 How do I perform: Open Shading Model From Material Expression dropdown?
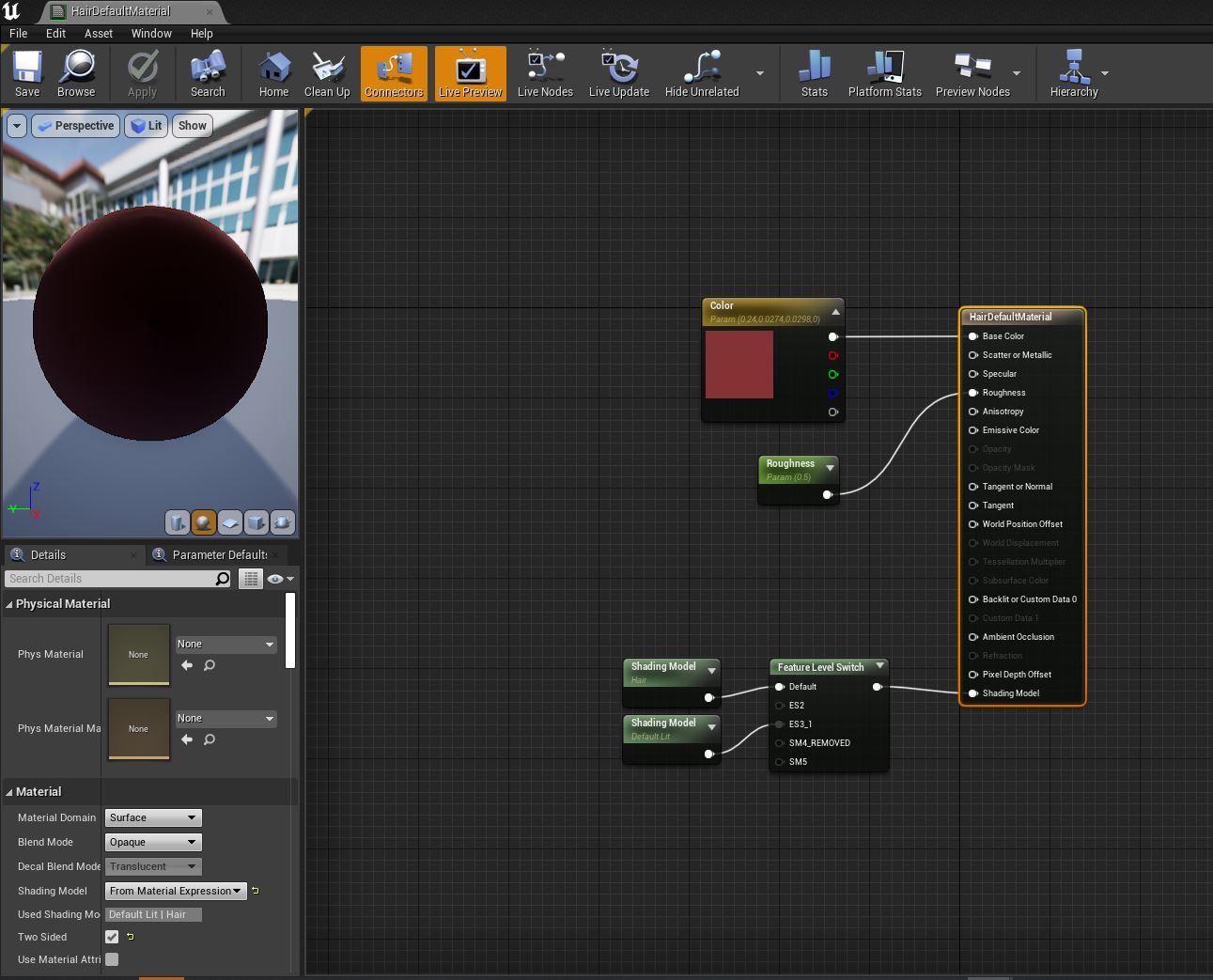176,891
